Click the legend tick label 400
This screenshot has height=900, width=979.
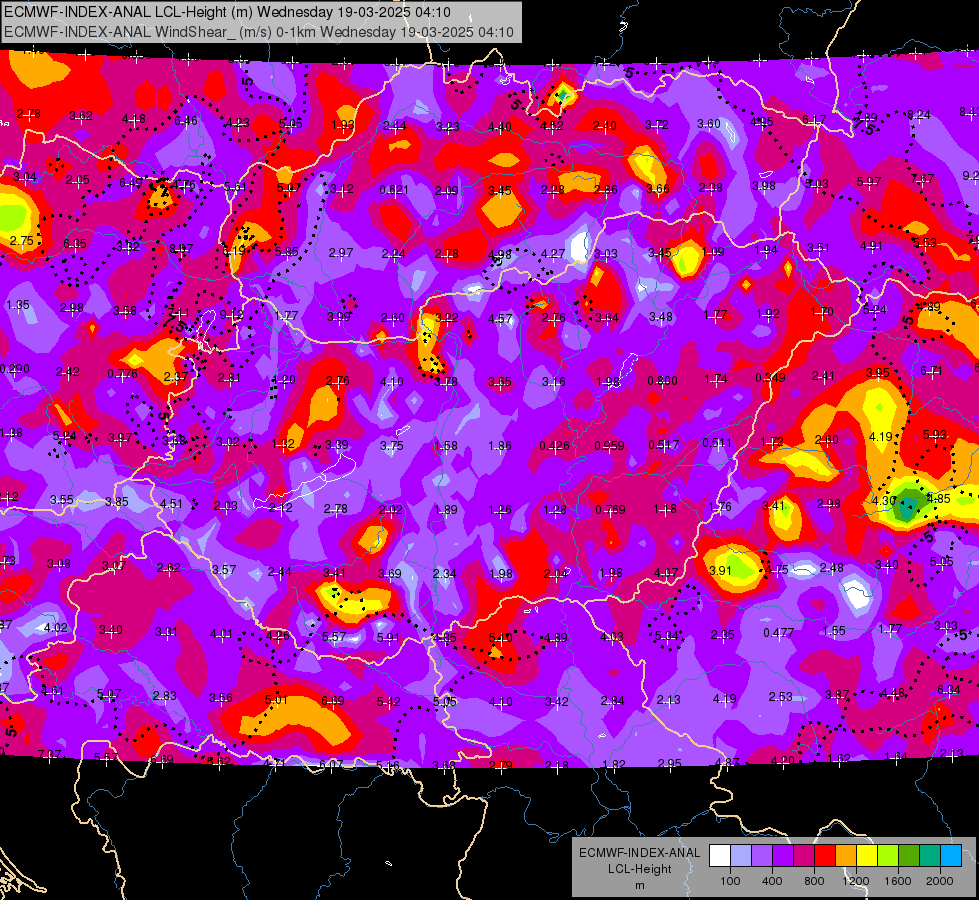(x=772, y=881)
